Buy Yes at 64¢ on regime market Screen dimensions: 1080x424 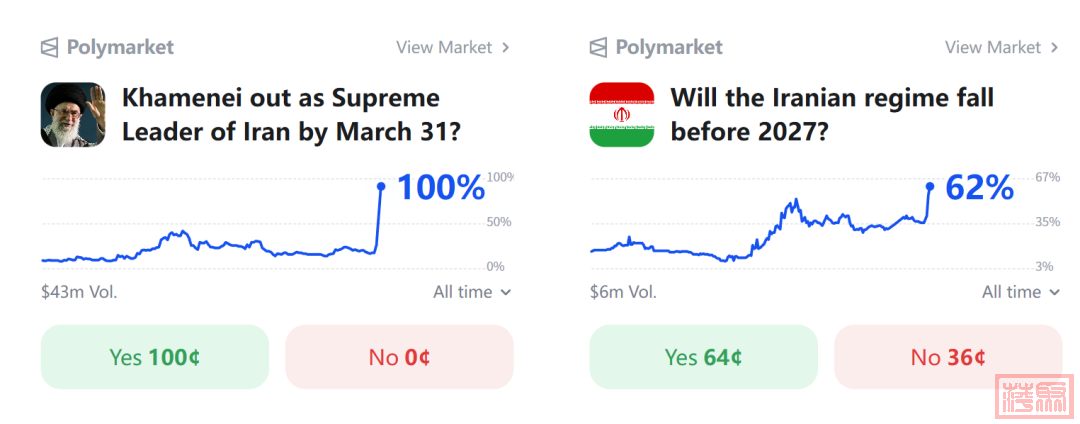click(x=703, y=357)
